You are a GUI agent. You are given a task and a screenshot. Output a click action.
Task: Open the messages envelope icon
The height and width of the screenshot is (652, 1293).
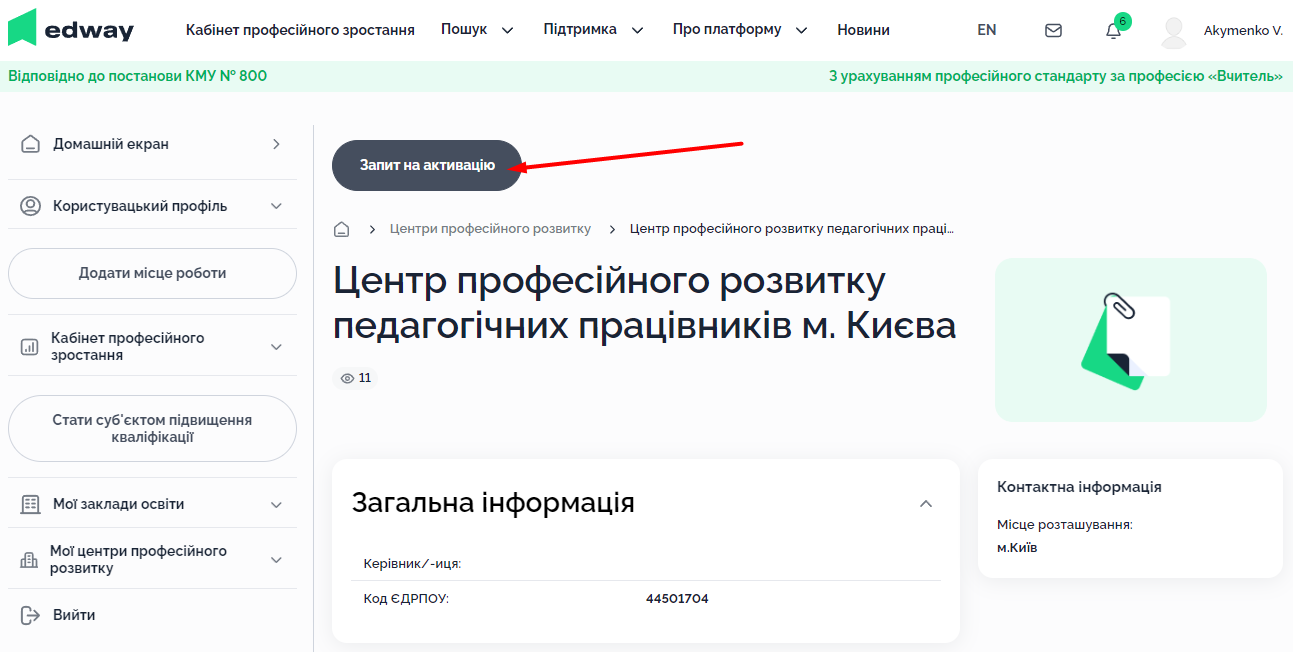coord(1053,30)
